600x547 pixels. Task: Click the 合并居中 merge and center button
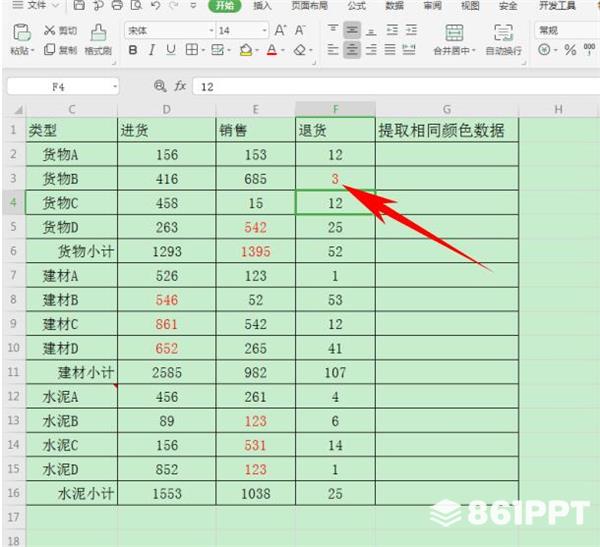[x=454, y=39]
